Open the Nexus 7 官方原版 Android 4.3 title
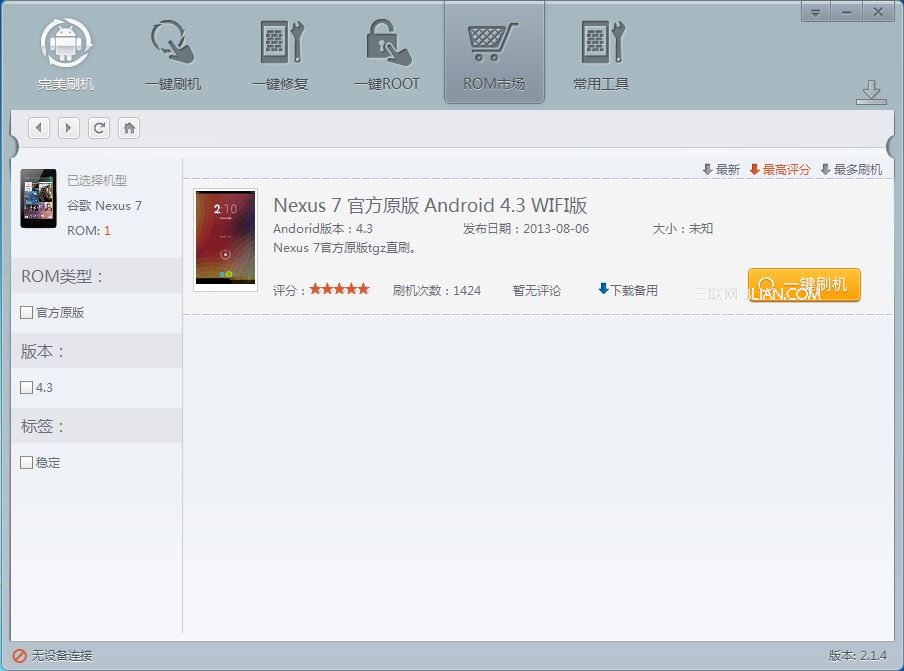Image resolution: width=904 pixels, height=671 pixels. point(430,205)
